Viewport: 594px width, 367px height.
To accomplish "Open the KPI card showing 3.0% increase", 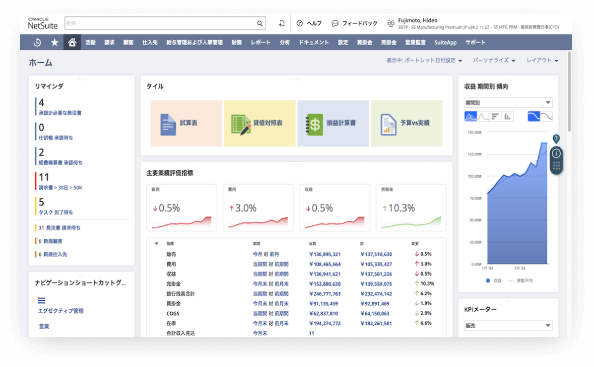I will pyautogui.click(x=258, y=208).
